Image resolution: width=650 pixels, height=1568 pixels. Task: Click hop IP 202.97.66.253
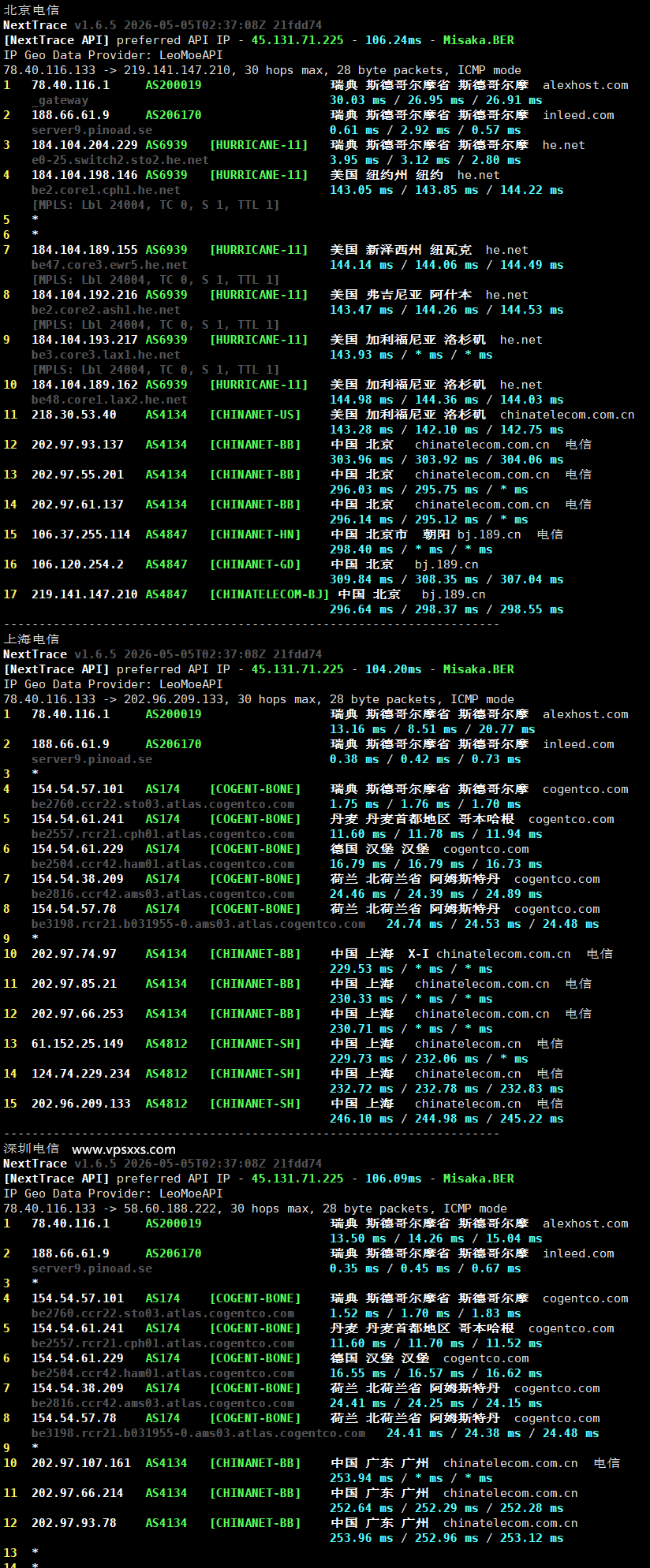(x=77, y=1014)
